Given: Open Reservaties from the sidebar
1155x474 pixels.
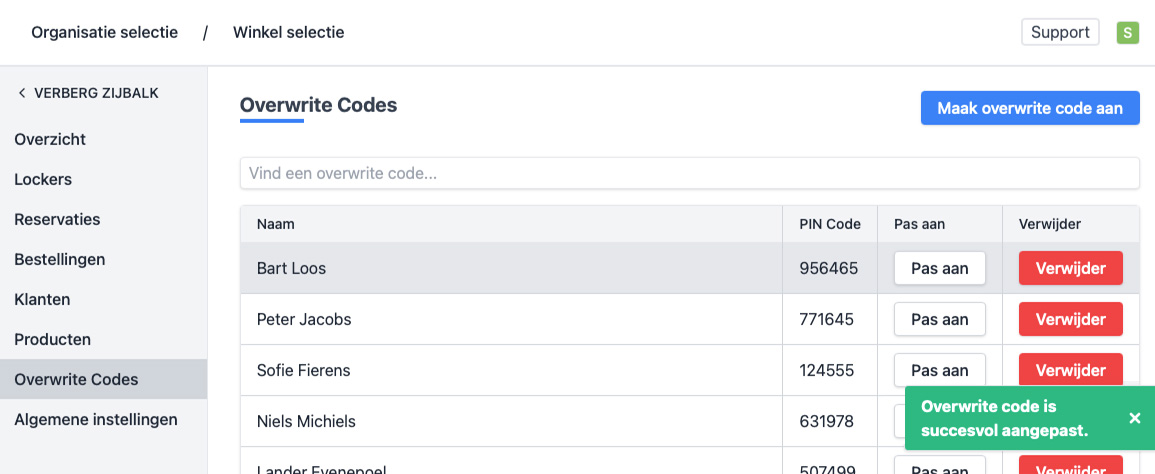Looking at the screenshot, I should (57, 219).
